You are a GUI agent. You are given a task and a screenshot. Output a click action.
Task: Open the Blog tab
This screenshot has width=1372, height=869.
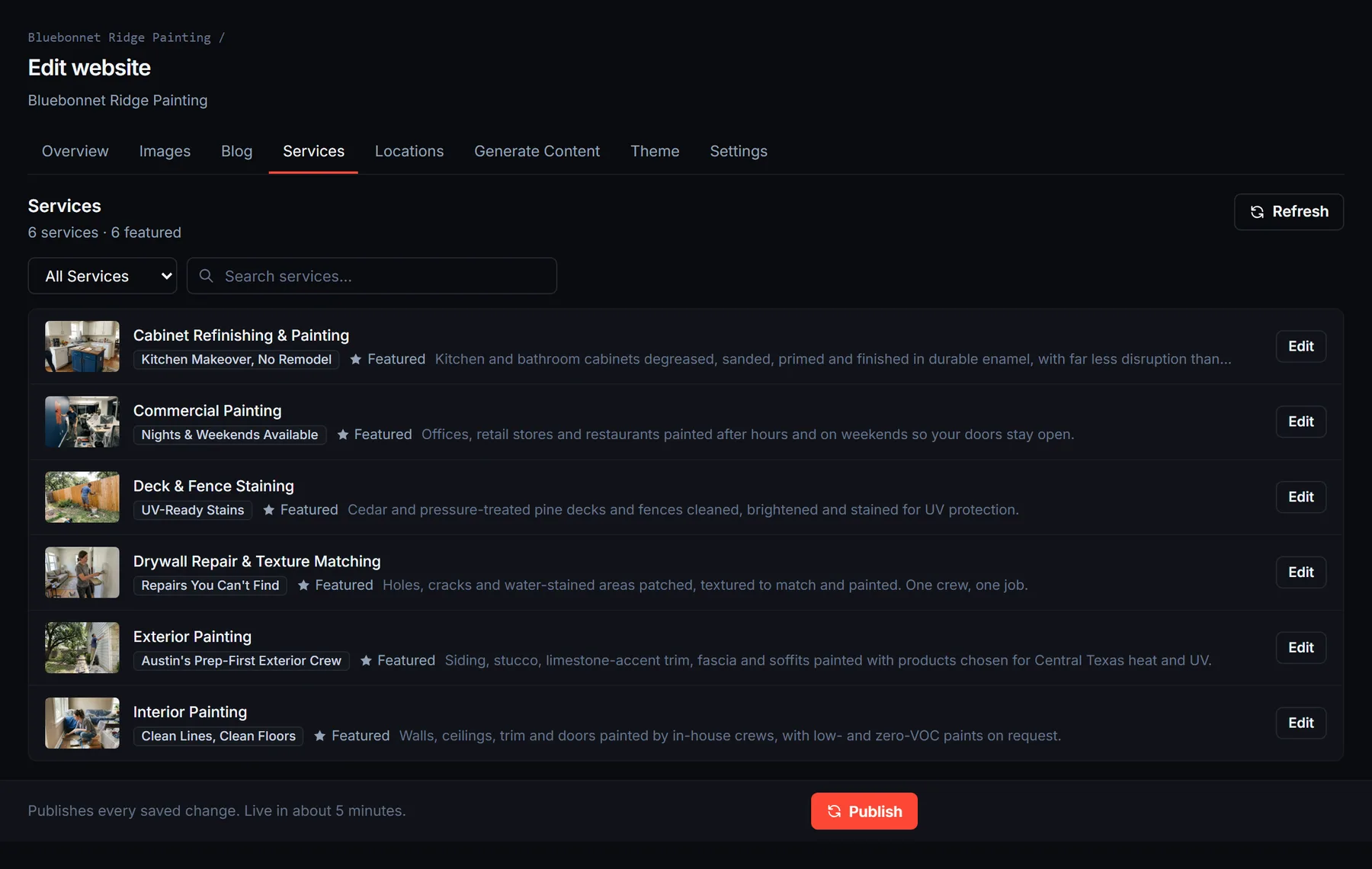pyautogui.click(x=236, y=151)
